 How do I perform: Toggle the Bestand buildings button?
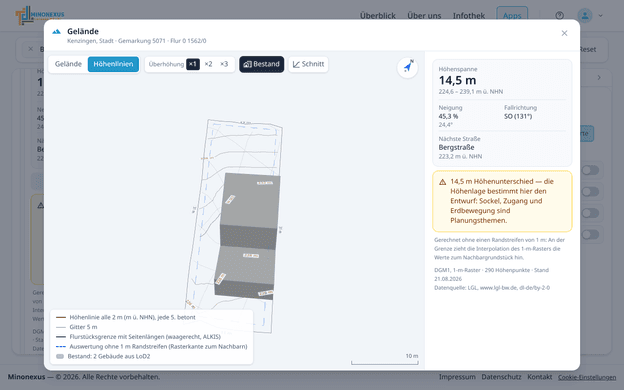click(x=261, y=64)
